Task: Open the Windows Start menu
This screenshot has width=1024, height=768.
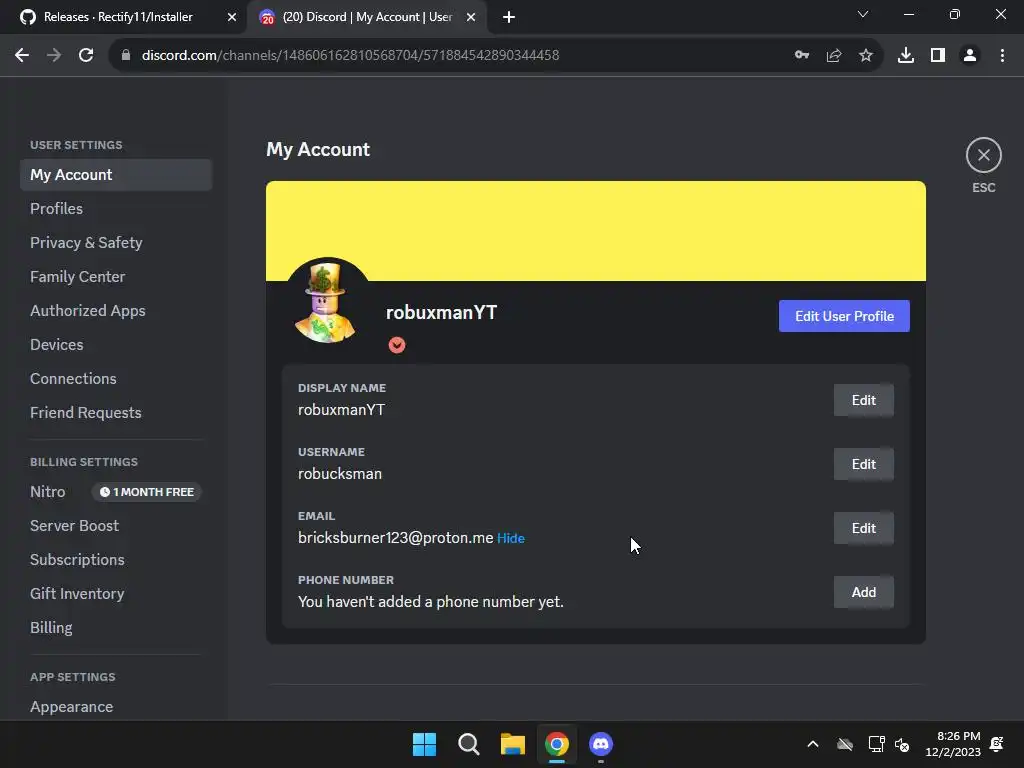Action: point(424,744)
